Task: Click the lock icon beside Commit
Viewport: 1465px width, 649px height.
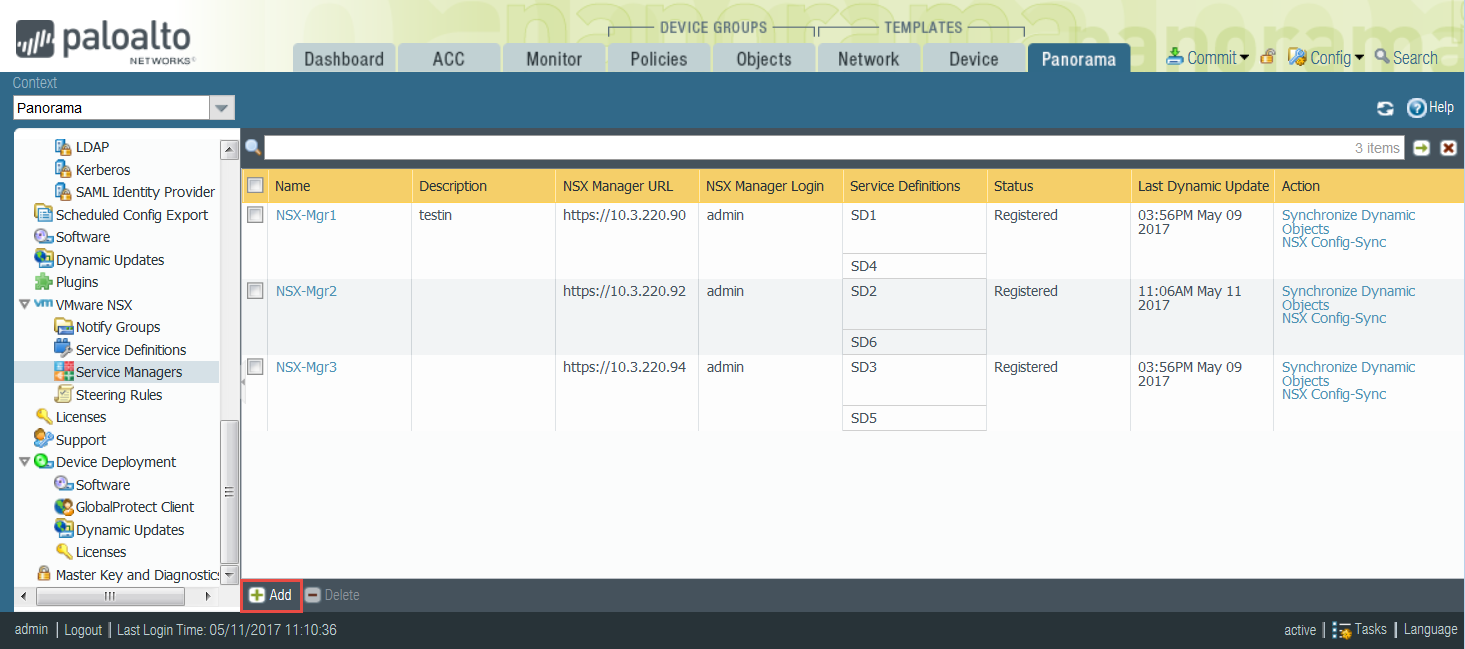Action: coord(1267,57)
